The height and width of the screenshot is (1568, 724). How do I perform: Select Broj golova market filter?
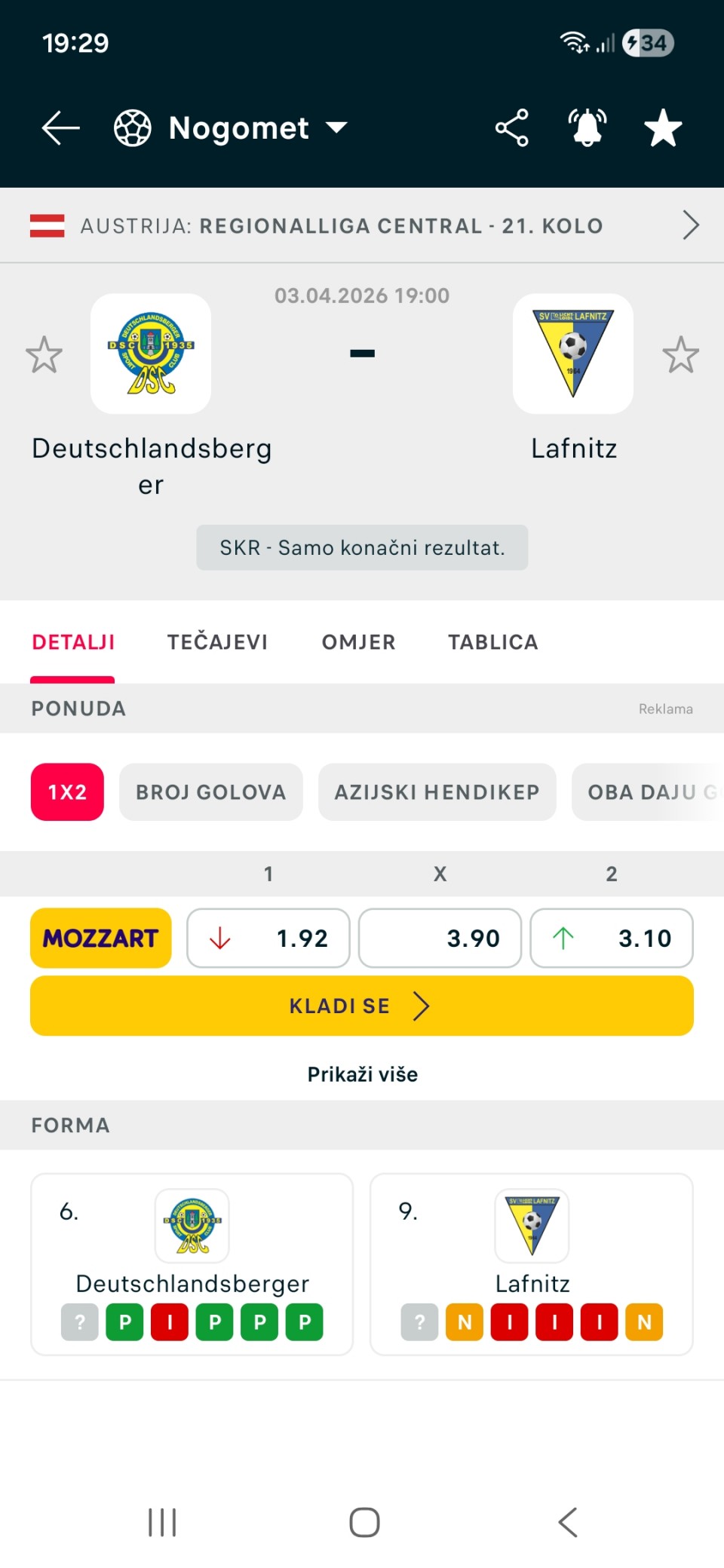(210, 792)
